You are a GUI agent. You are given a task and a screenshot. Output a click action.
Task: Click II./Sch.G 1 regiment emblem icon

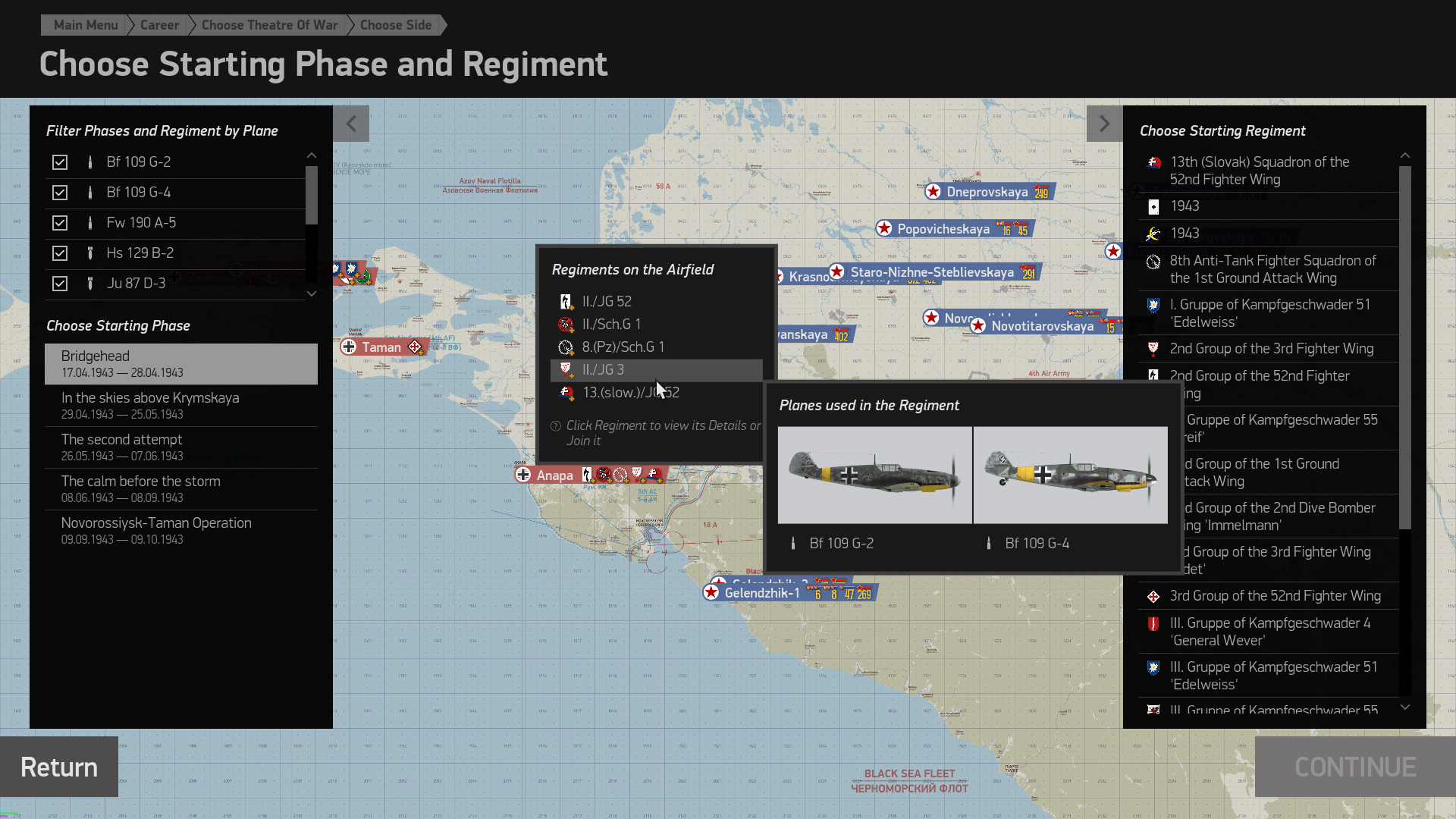[x=566, y=325]
